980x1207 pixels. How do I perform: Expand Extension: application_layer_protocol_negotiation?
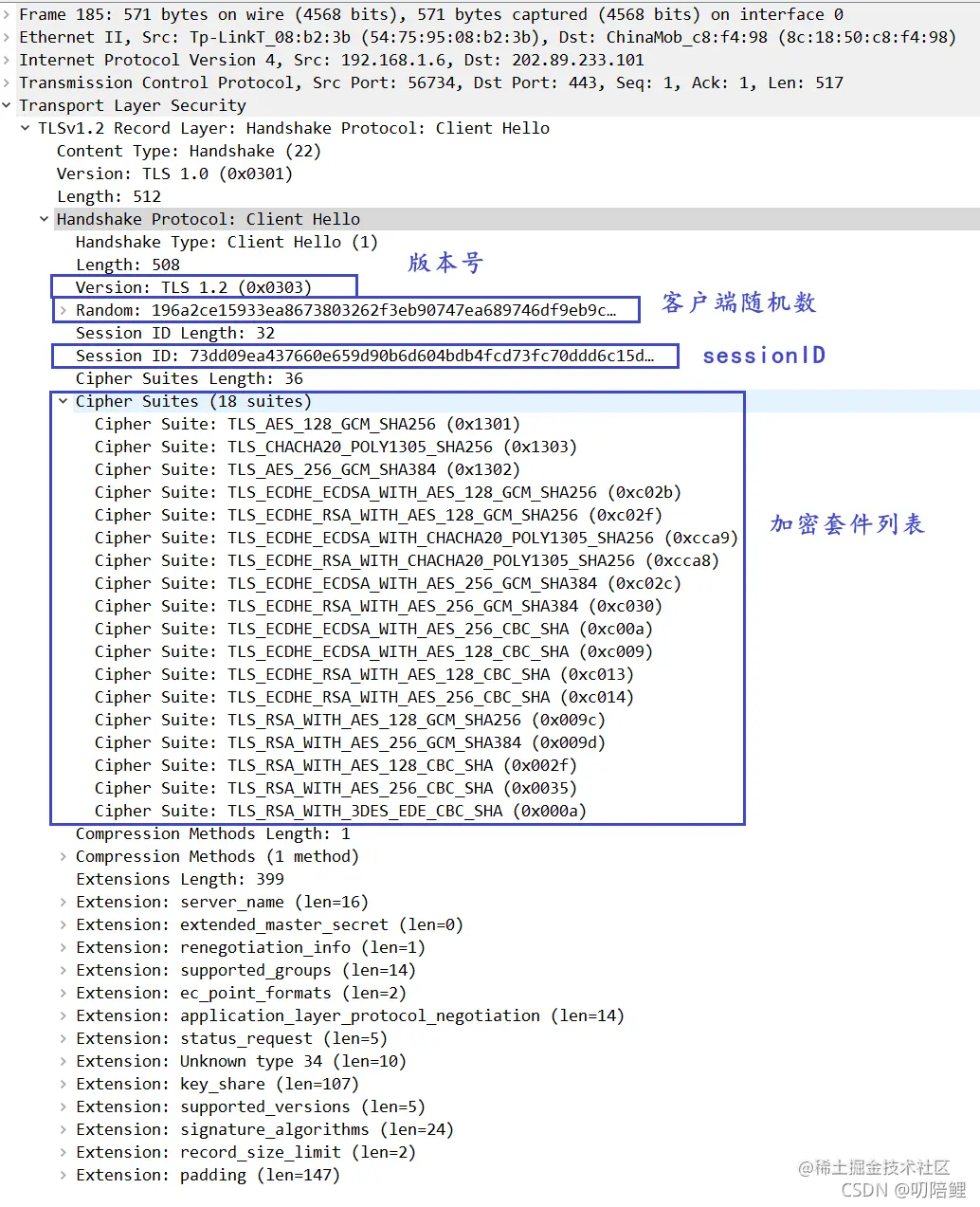click(64, 1015)
